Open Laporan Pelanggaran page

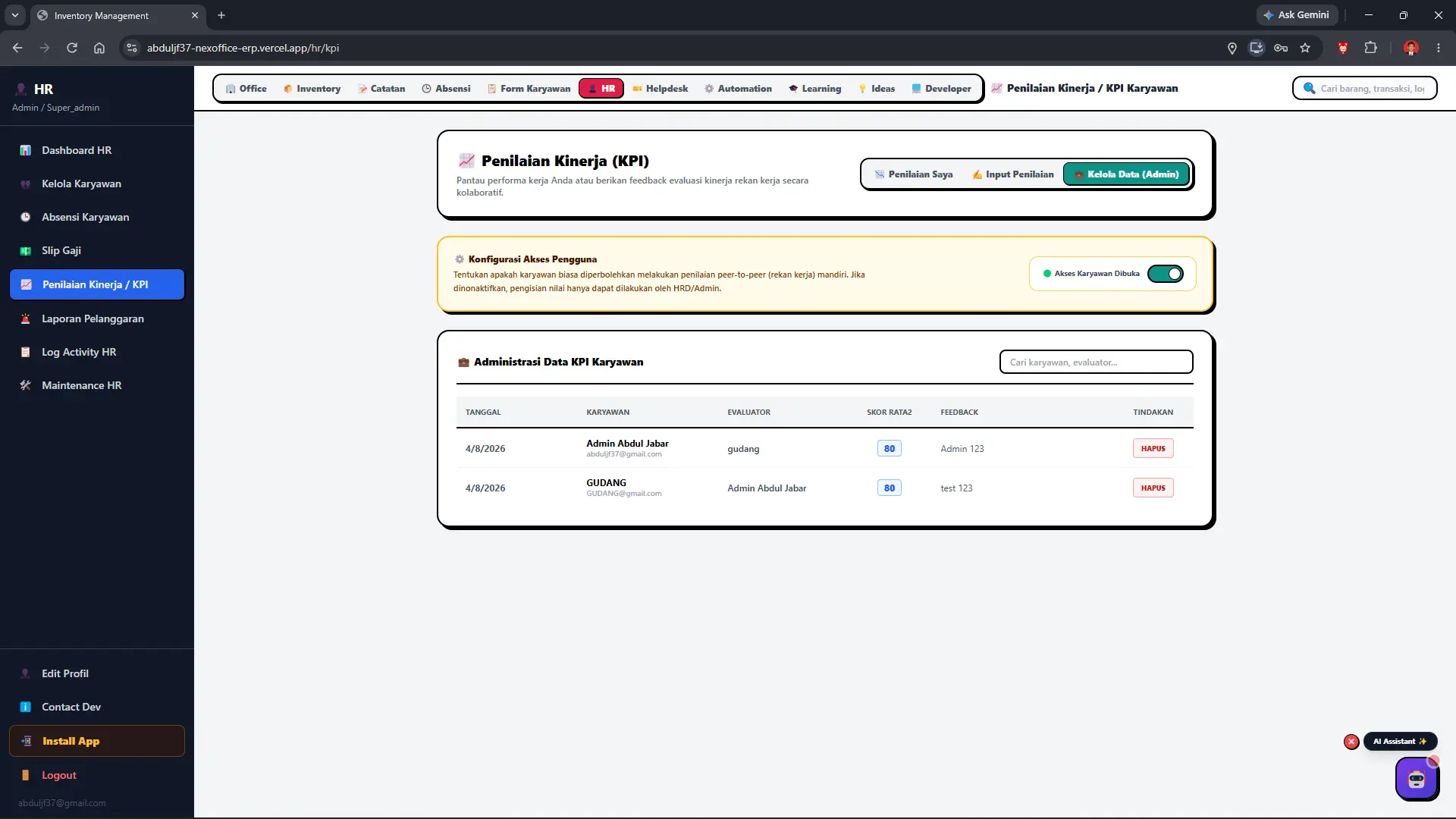(97, 318)
